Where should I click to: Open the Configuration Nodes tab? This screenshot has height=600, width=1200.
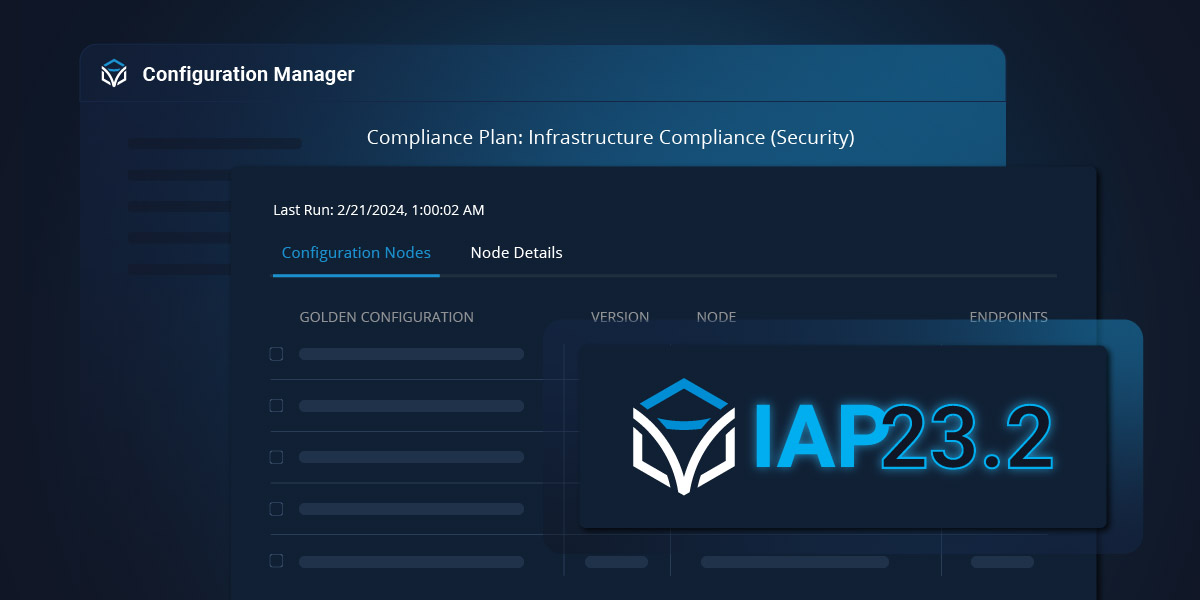tap(356, 253)
